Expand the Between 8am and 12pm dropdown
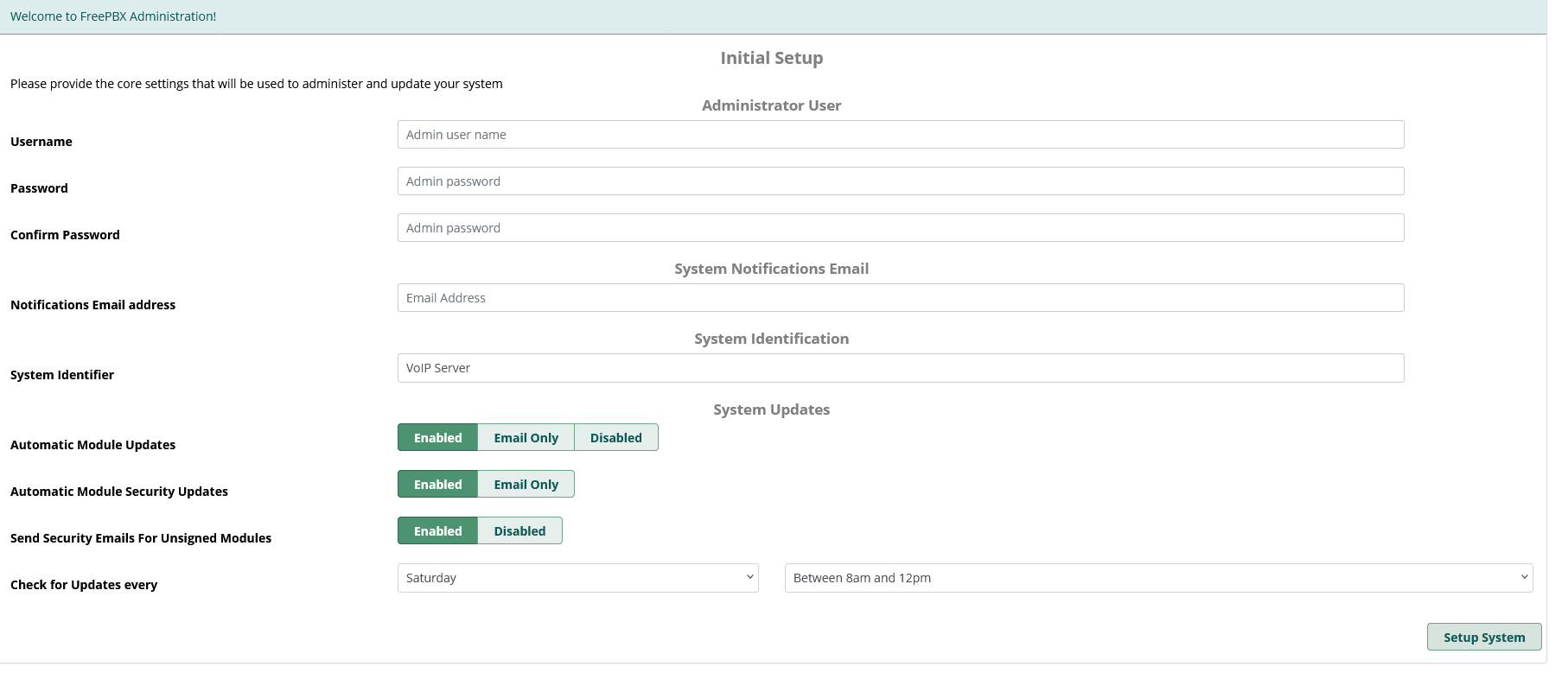This screenshot has height=692, width=1568. [x=1158, y=578]
